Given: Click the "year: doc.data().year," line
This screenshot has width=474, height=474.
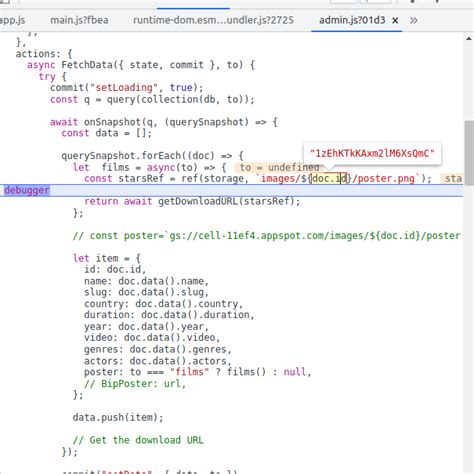Looking at the screenshot, I should point(146,327).
